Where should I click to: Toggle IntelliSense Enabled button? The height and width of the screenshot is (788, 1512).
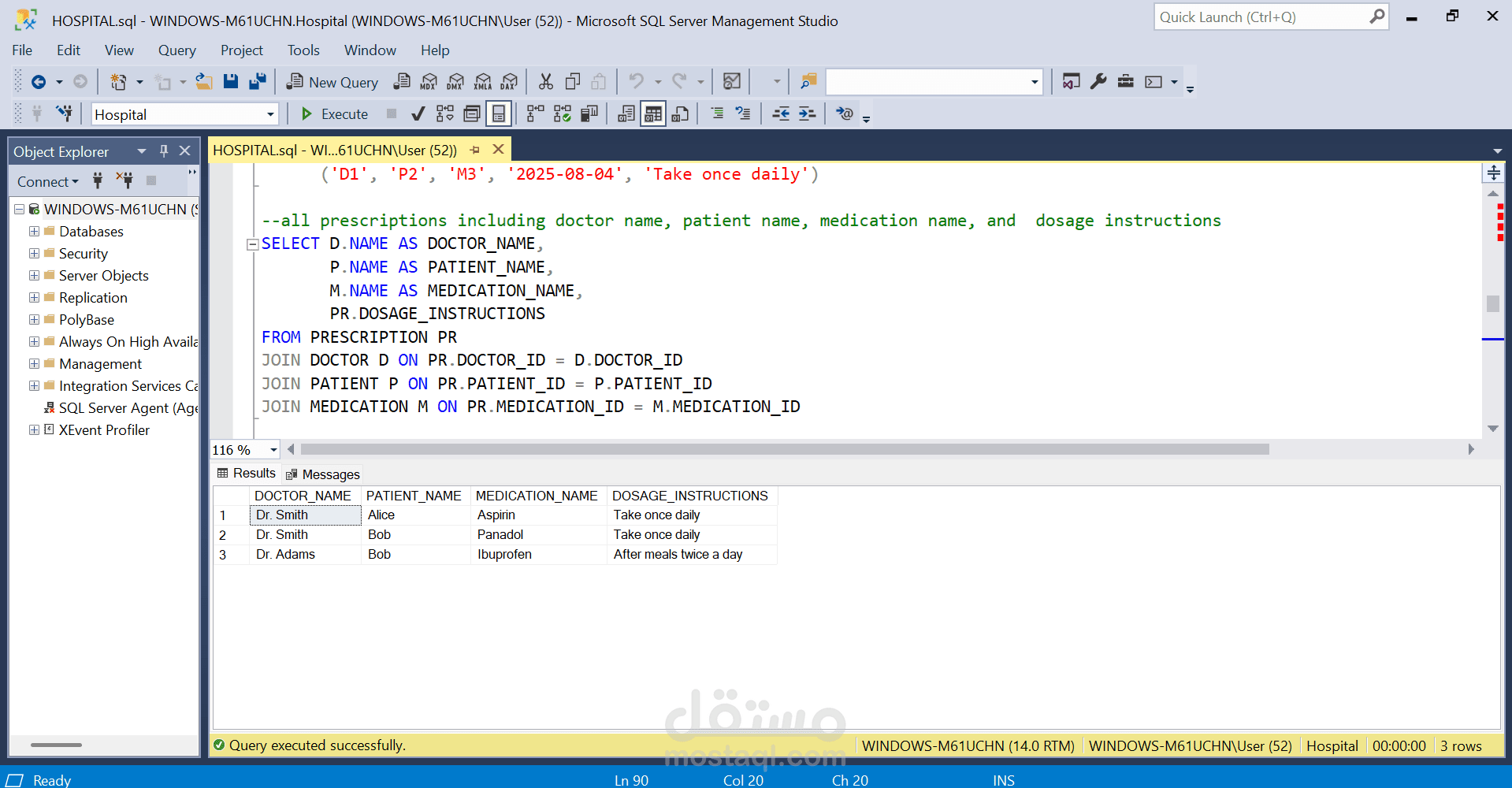pyautogui.click(x=499, y=113)
